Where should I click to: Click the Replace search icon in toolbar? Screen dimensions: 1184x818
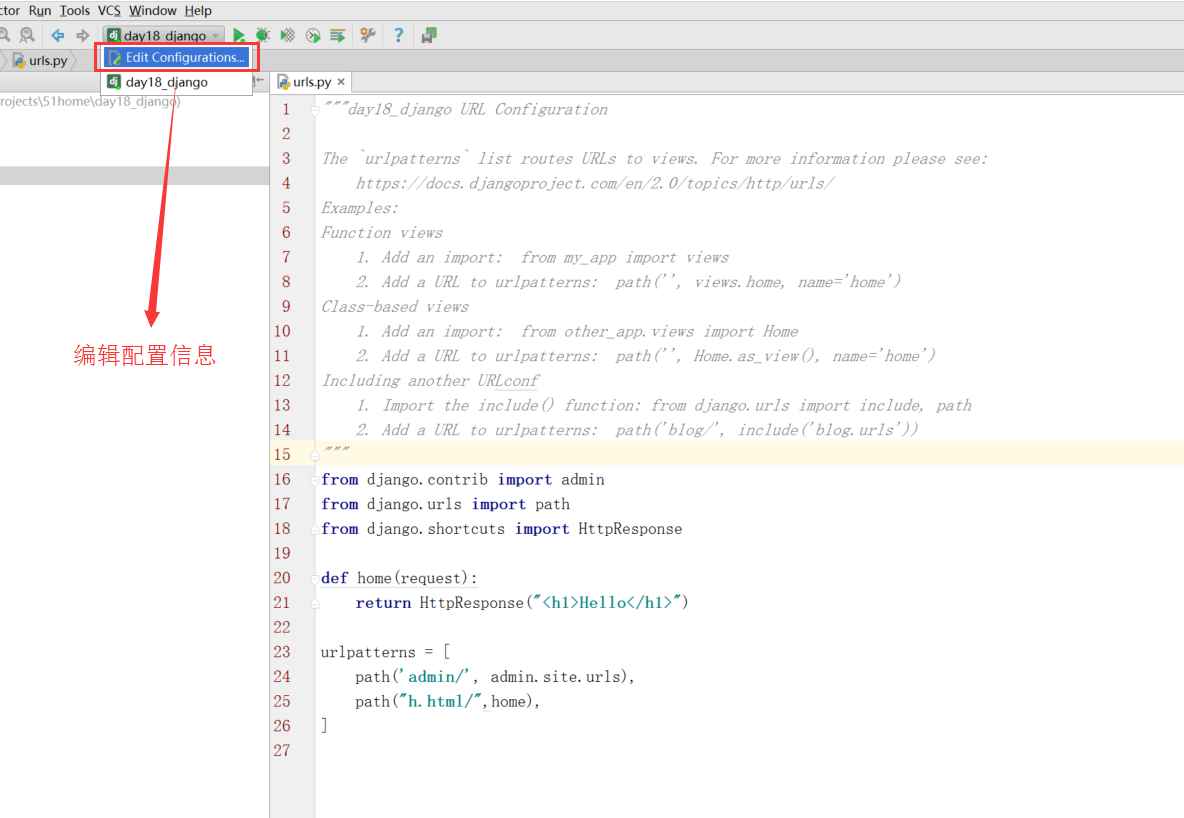[x=27, y=35]
